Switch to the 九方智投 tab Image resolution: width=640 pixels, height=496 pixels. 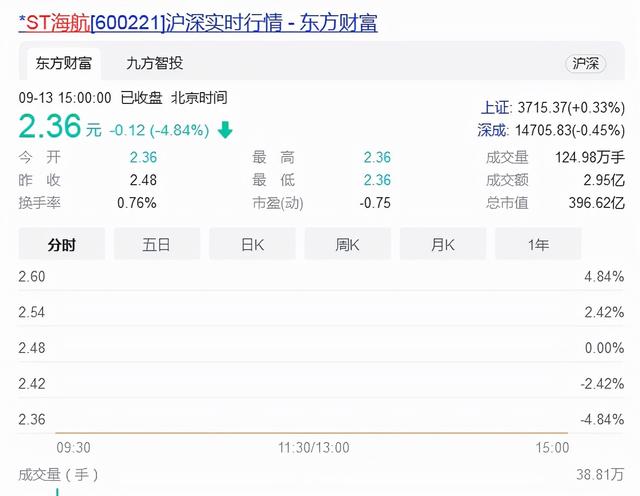154,63
